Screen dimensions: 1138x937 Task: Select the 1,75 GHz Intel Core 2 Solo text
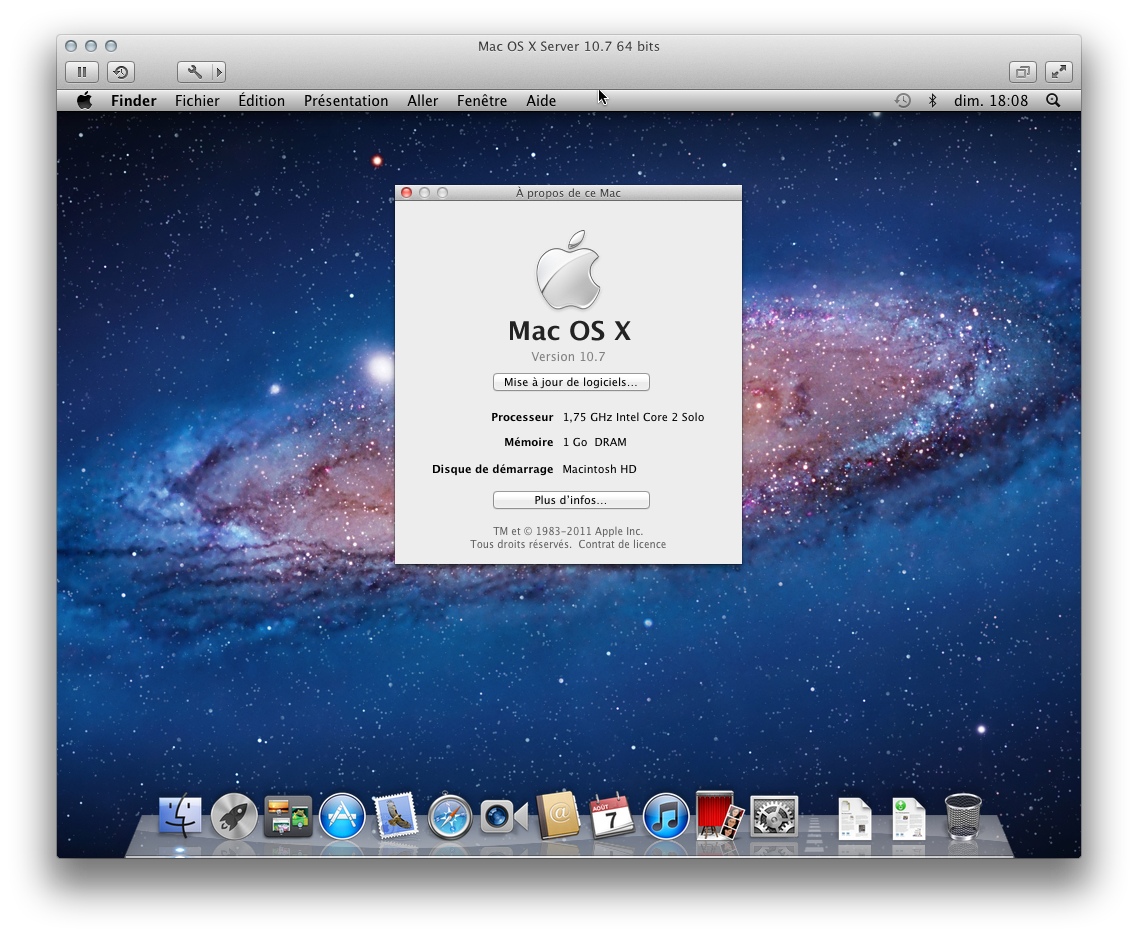click(634, 417)
